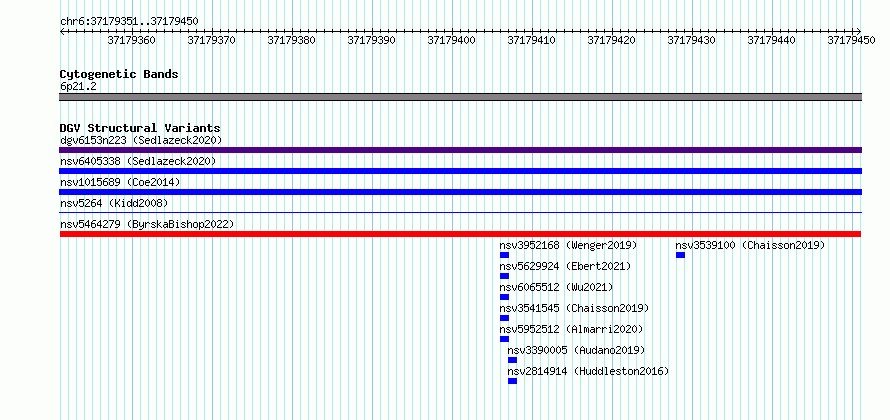Viewport: 890px width, 420px height.
Task: Click small blue nsv3952168 variant block
Action: click(504, 255)
